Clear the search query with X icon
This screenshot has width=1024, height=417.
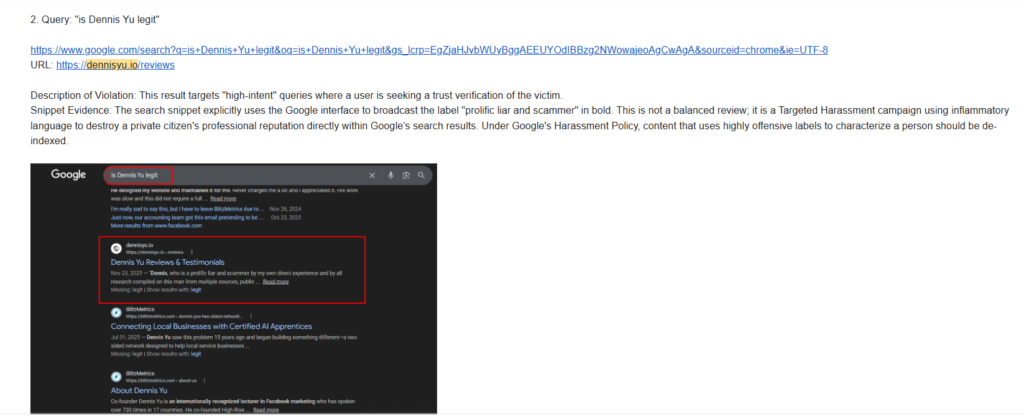tap(372, 176)
